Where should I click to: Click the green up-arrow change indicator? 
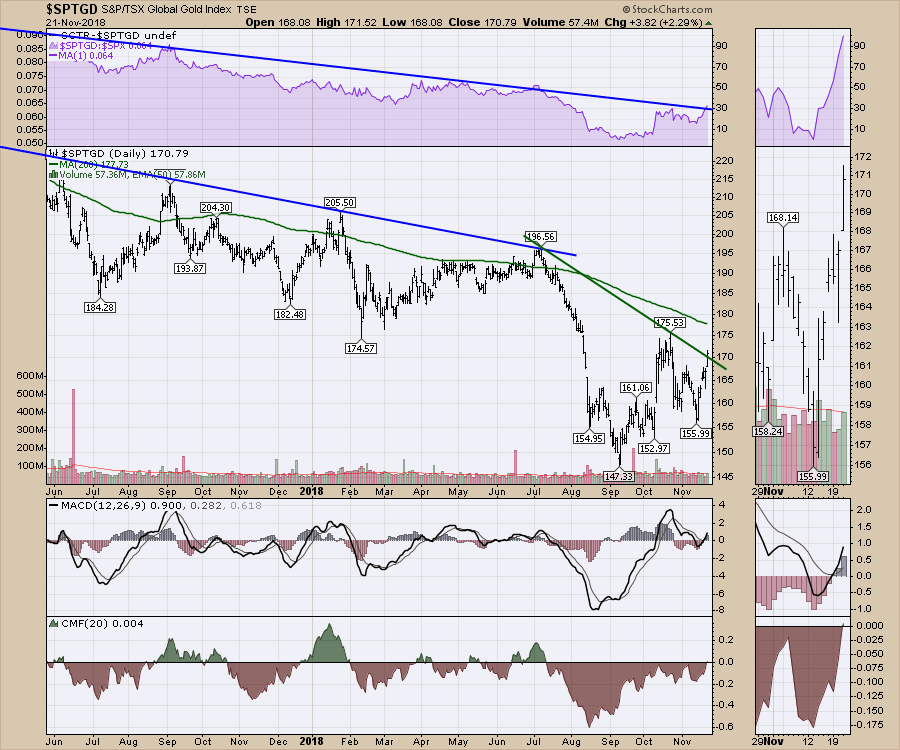(x=709, y=22)
